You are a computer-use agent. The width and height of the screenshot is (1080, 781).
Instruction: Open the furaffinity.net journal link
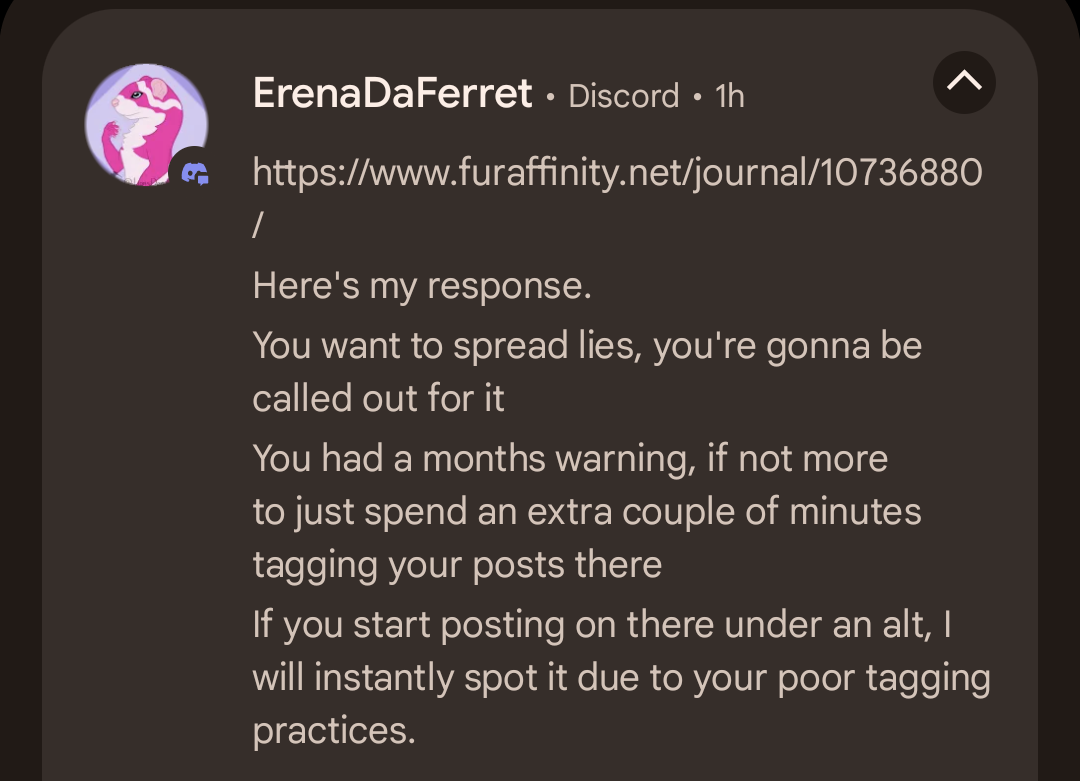[617, 173]
